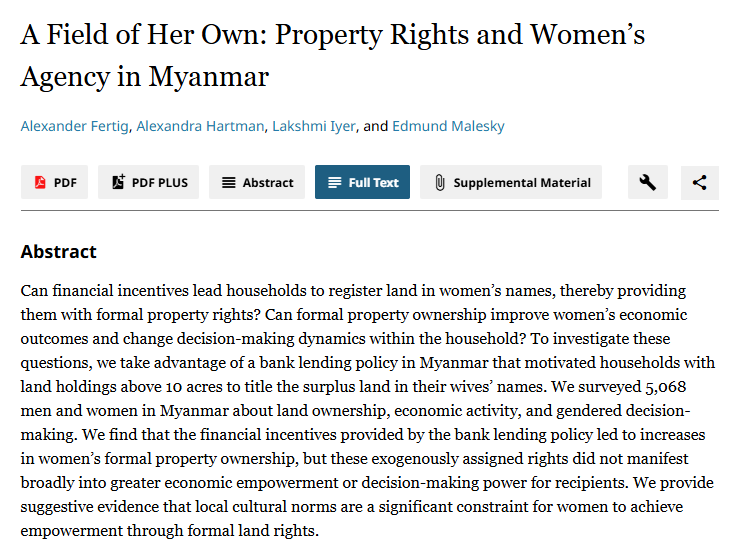Click the article title heading

(x=332, y=55)
